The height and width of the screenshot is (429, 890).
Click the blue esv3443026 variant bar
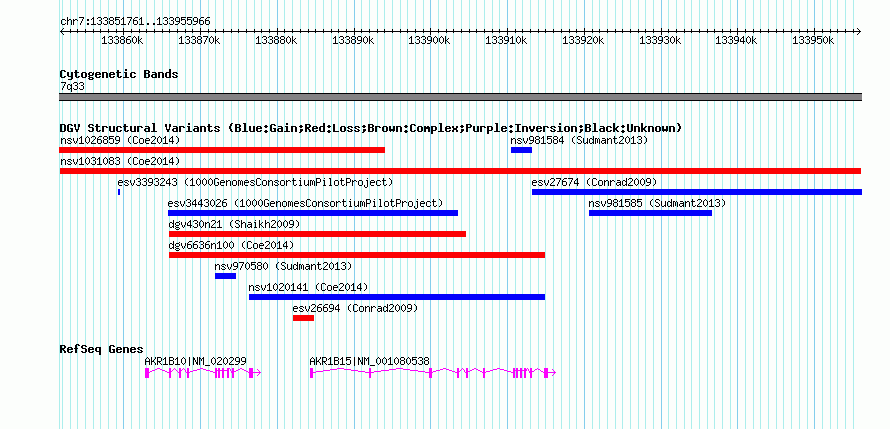(313, 213)
